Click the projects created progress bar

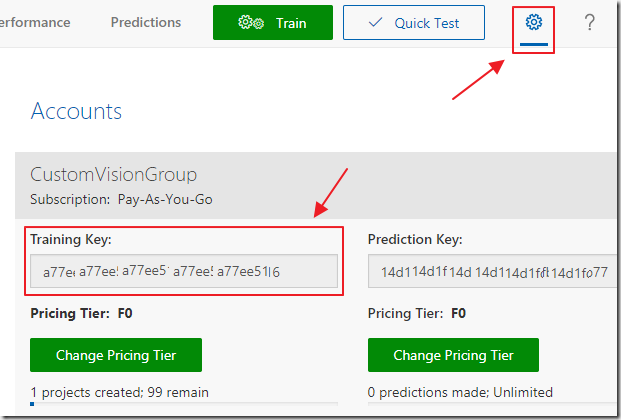click(x=184, y=404)
